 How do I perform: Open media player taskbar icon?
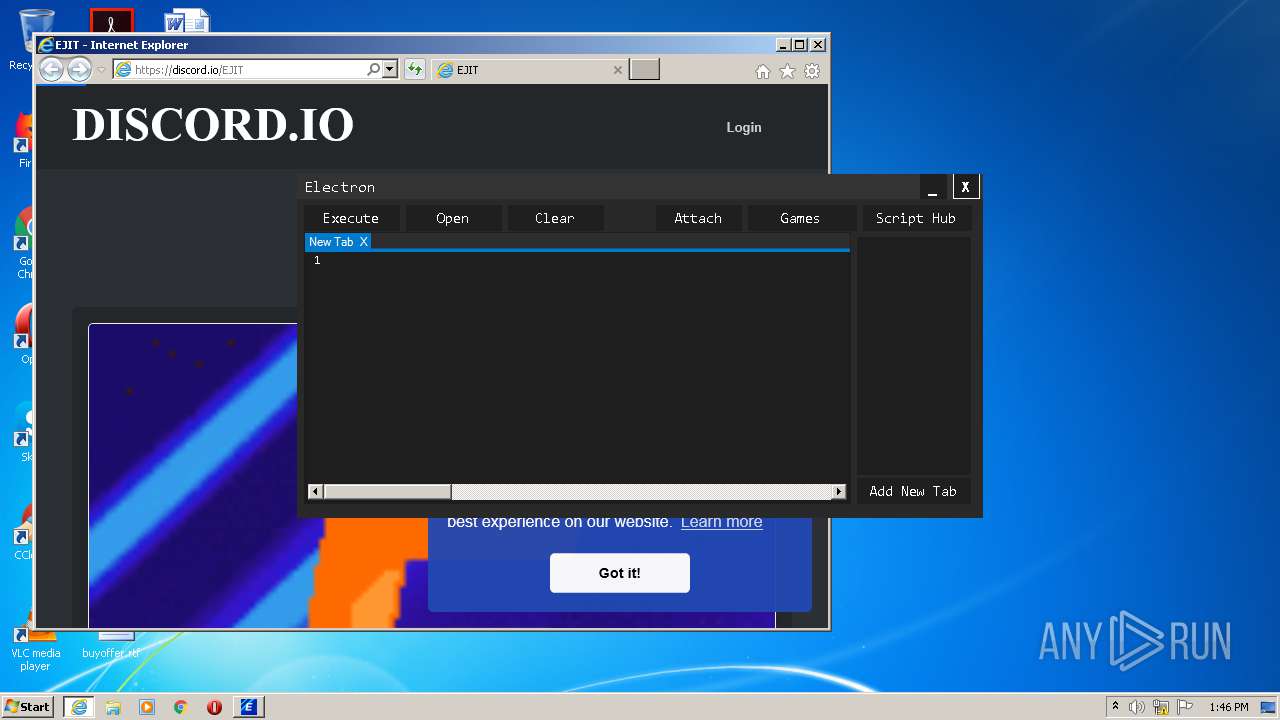pos(147,707)
